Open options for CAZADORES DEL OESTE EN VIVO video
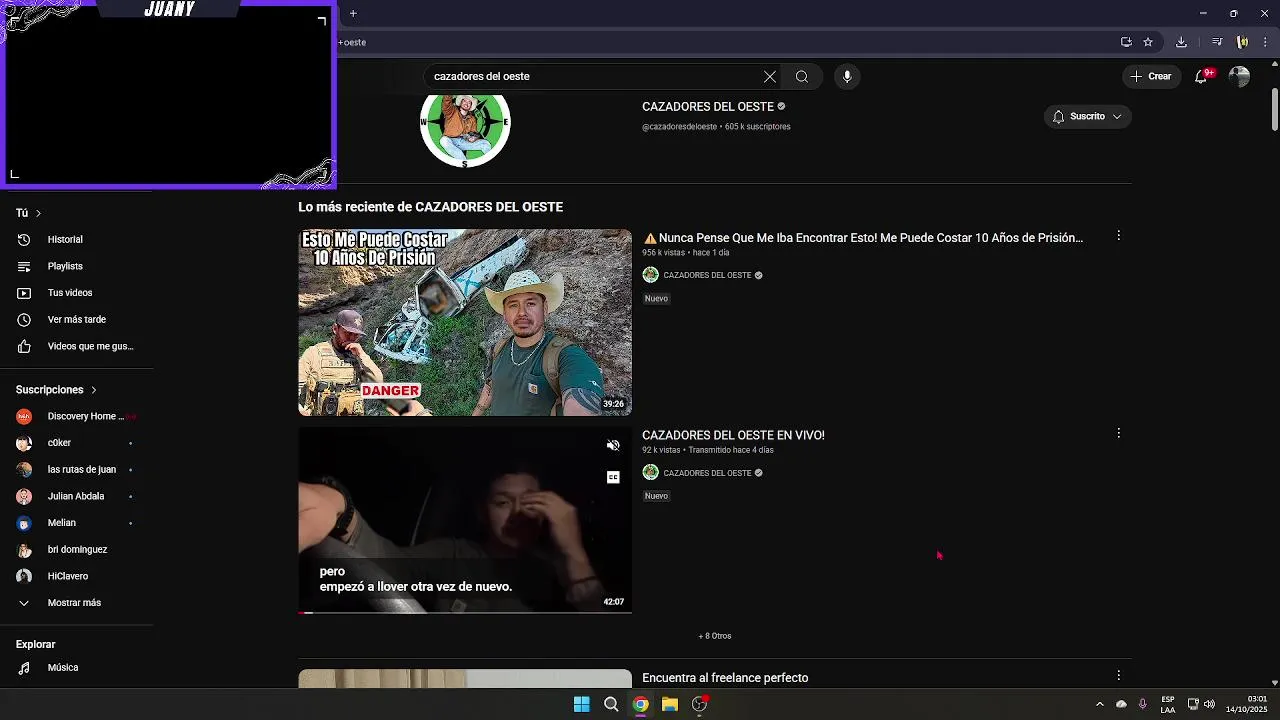The width and height of the screenshot is (1280, 720). [1118, 433]
